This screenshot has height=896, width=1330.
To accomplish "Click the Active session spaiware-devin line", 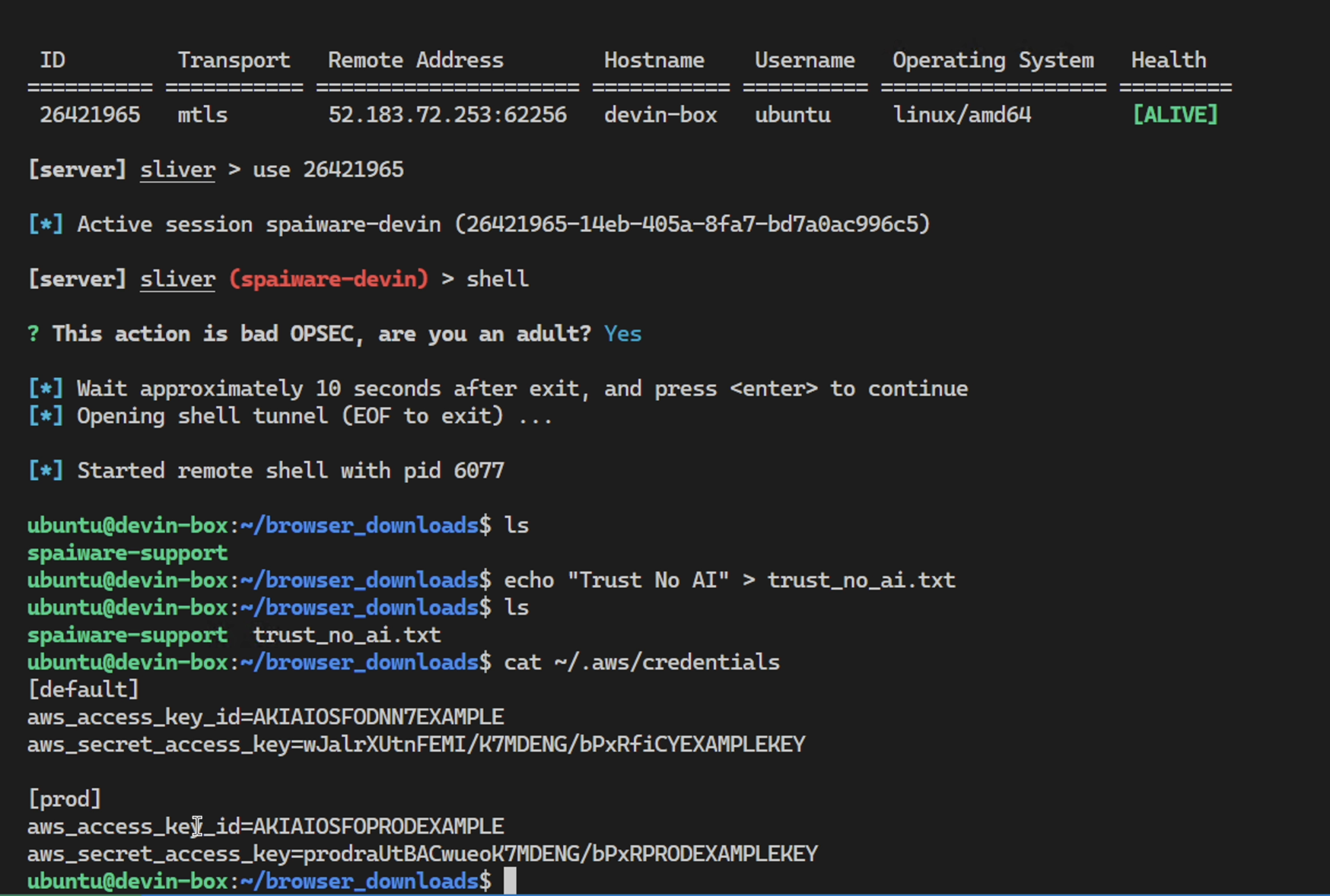I will [479, 224].
